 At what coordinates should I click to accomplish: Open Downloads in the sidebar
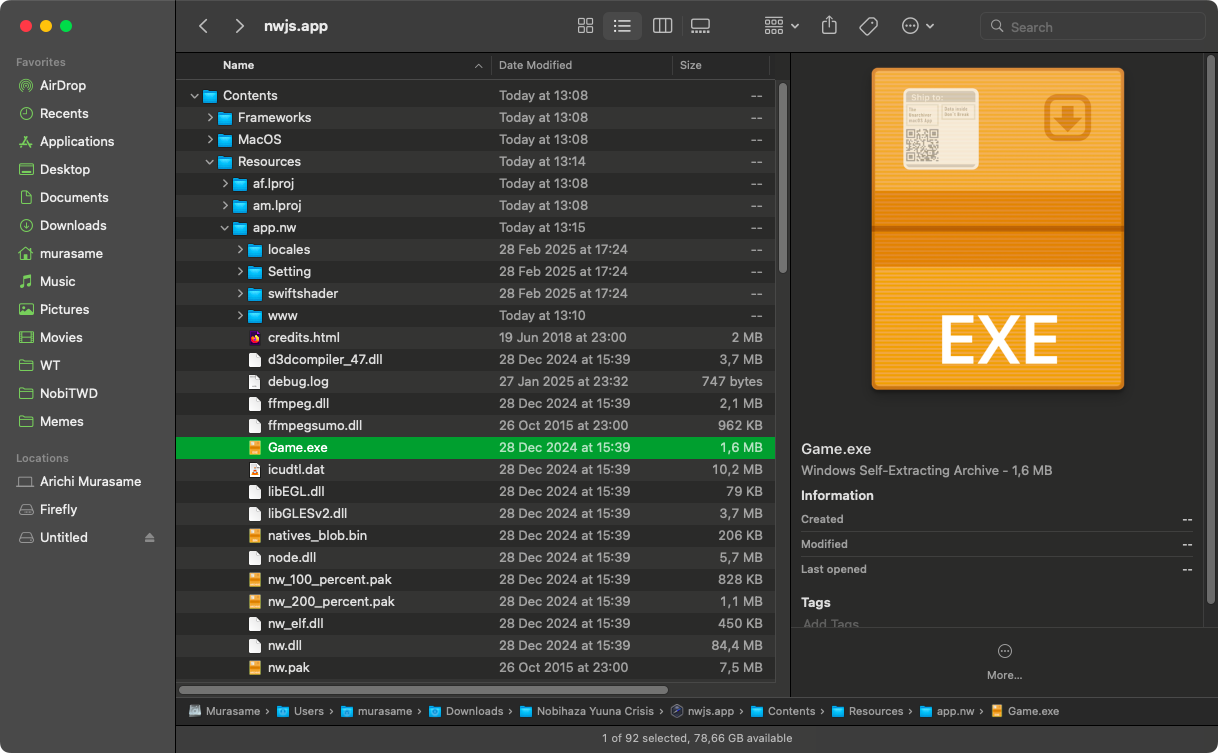[73, 225]
